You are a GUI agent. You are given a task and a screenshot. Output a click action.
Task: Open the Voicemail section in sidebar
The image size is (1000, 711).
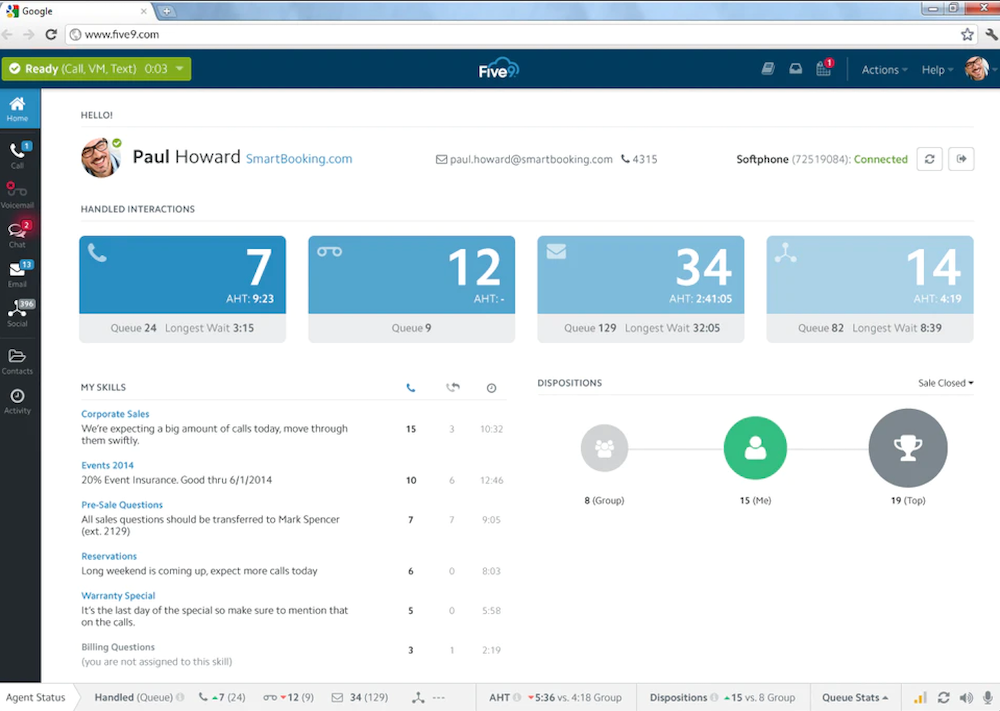(17, 193)
